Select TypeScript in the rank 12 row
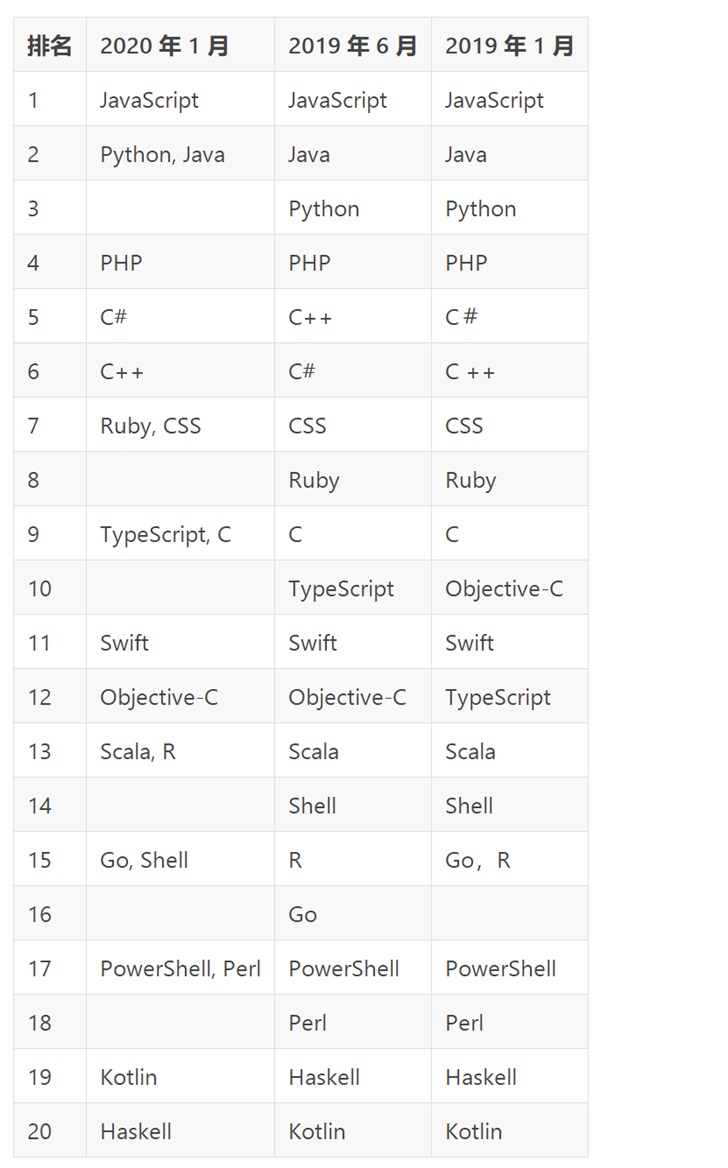This screenshot has width=728, height=1168. click(x=510, y=696)
